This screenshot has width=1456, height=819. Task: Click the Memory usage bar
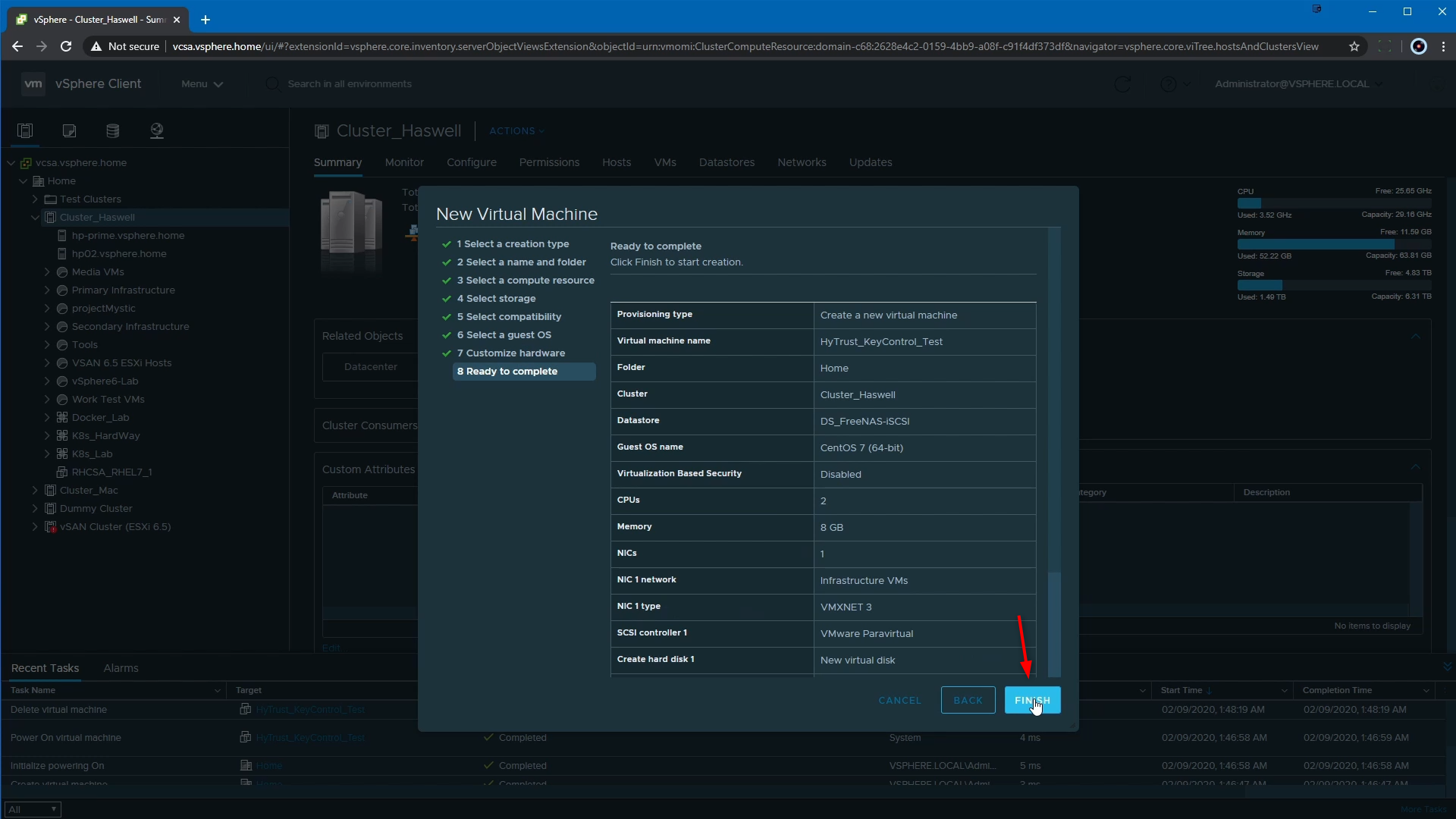(x=1335, y=244)
